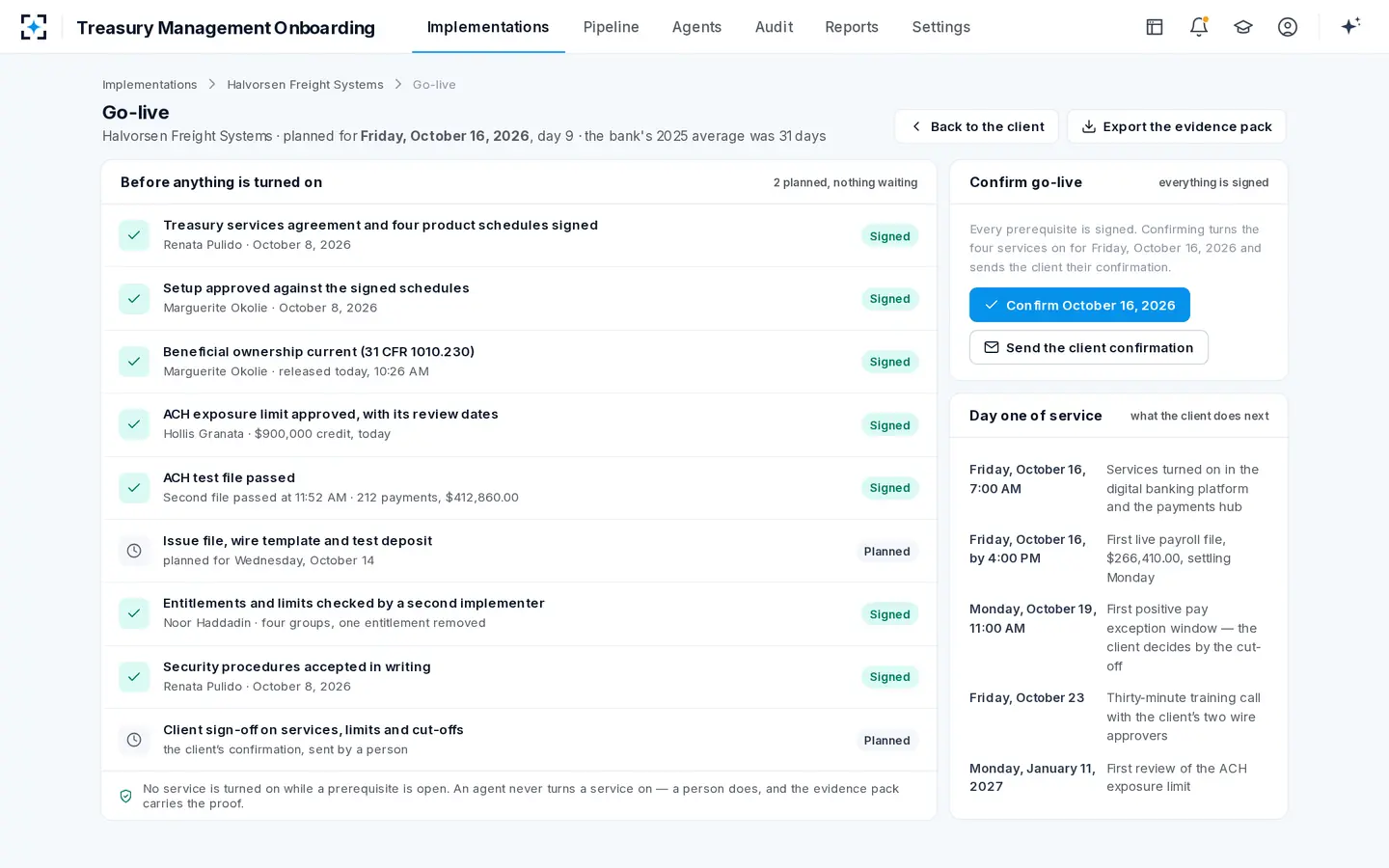Click Planned badge on Issue file row
The image size is (1389, 868).
click(886, 552)
